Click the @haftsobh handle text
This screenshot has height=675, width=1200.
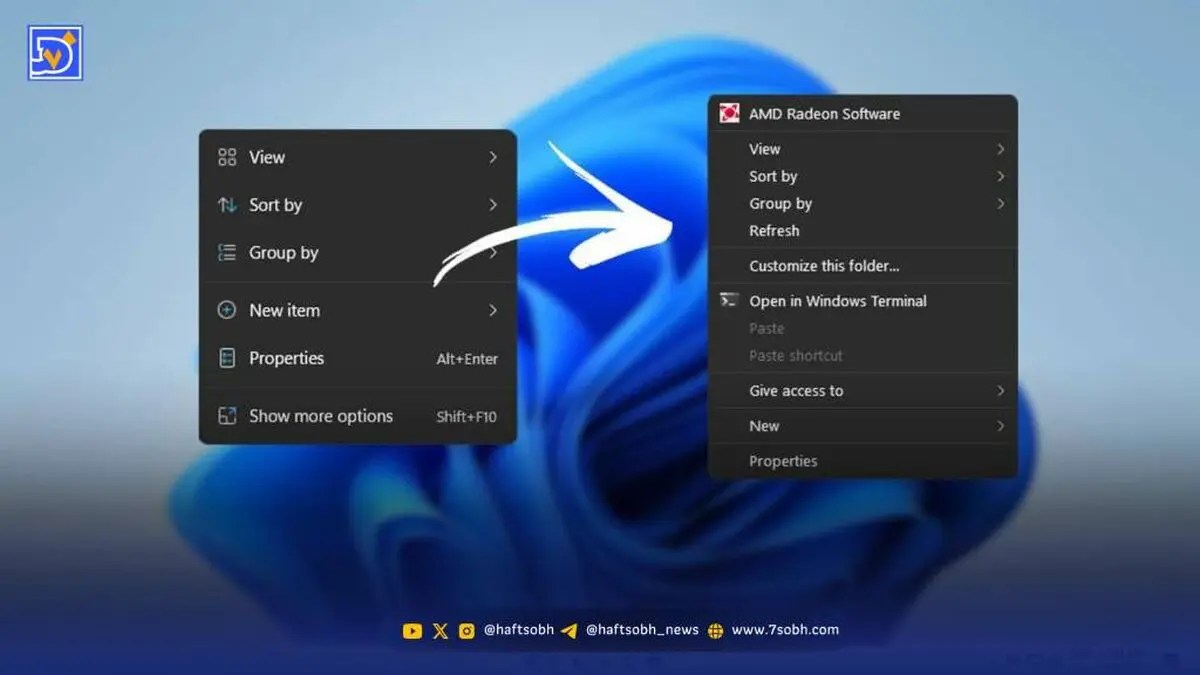[x=518, y=631]
